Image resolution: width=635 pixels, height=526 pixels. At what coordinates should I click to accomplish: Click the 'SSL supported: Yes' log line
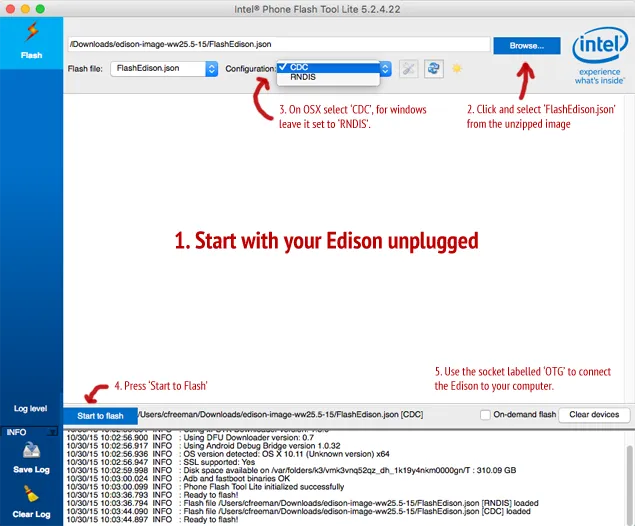[161, 462]
